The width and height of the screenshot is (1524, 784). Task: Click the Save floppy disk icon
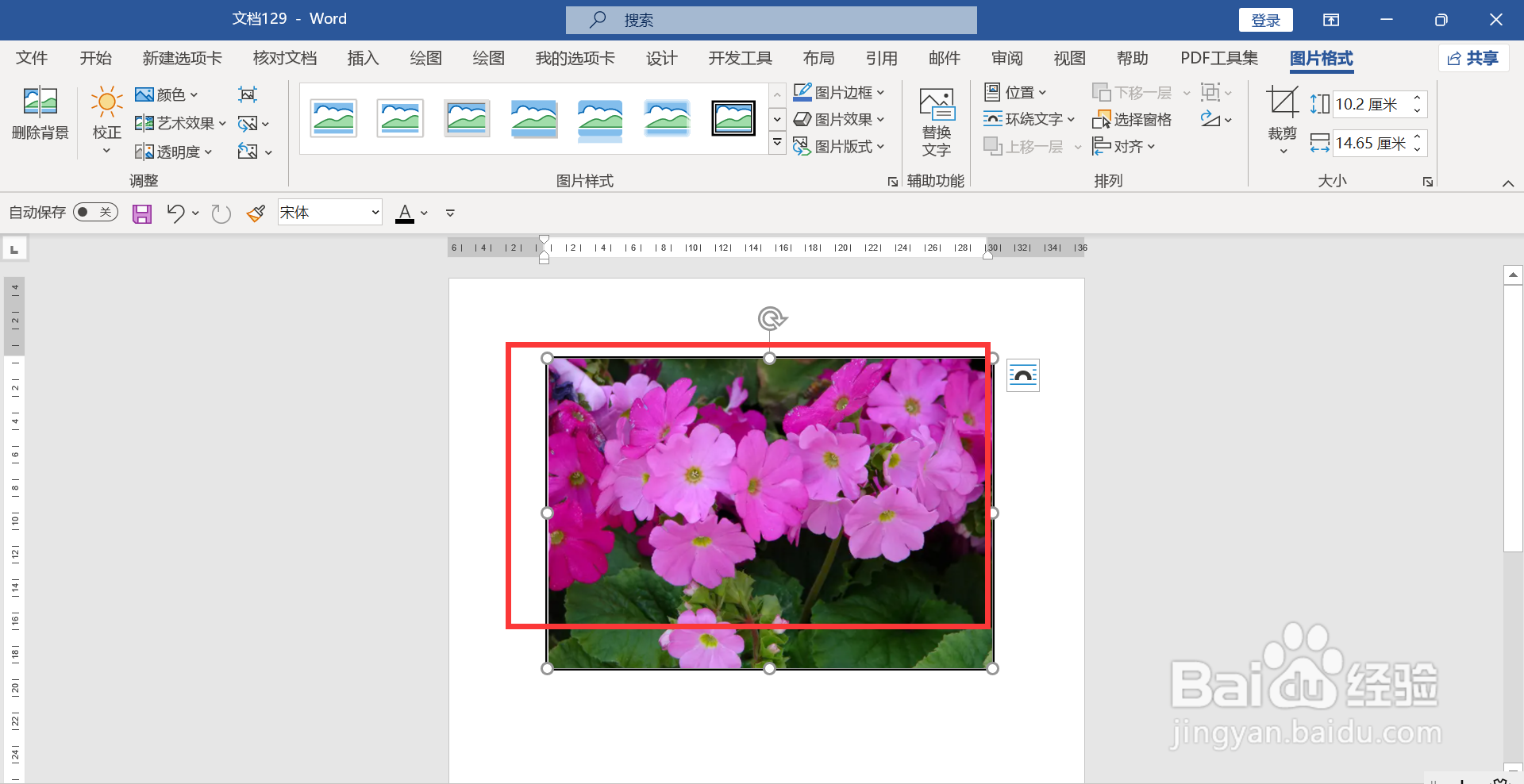click(142, 213)
